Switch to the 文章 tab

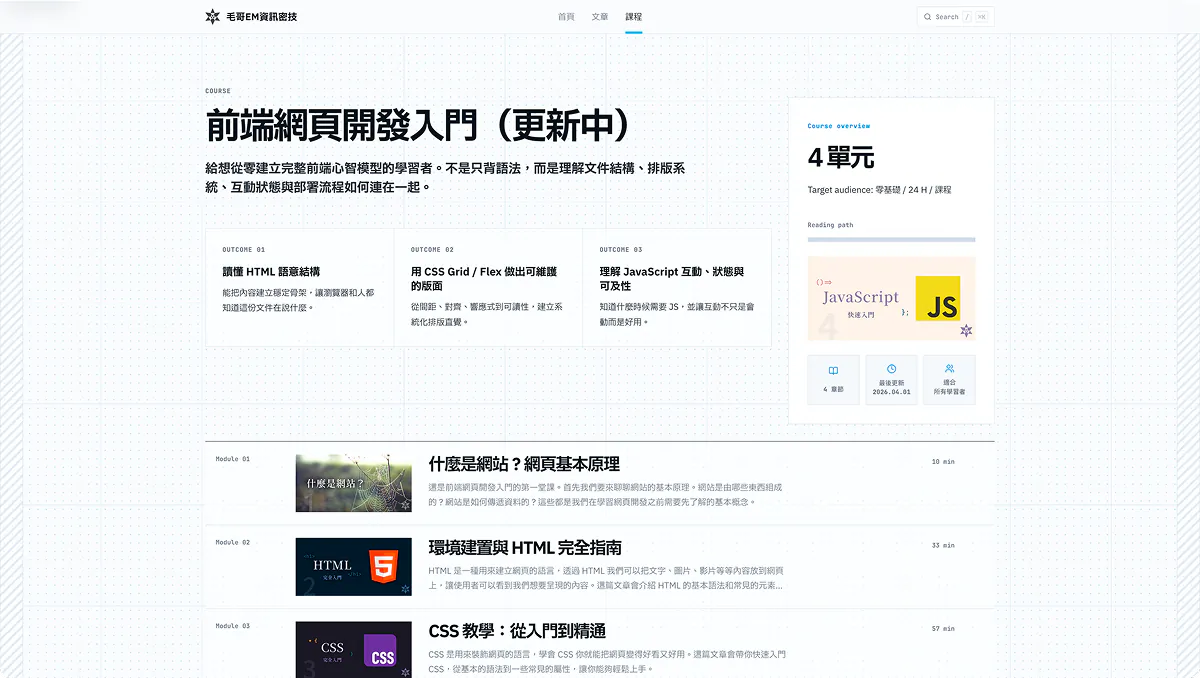click(600, 17)
